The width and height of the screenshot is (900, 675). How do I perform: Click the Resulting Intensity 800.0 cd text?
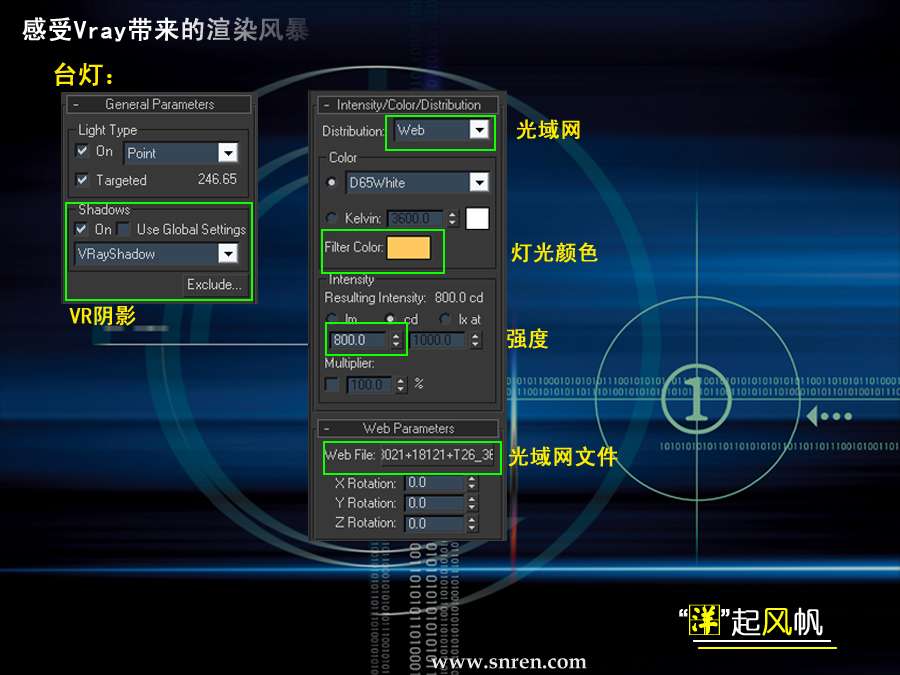[404, 297]
